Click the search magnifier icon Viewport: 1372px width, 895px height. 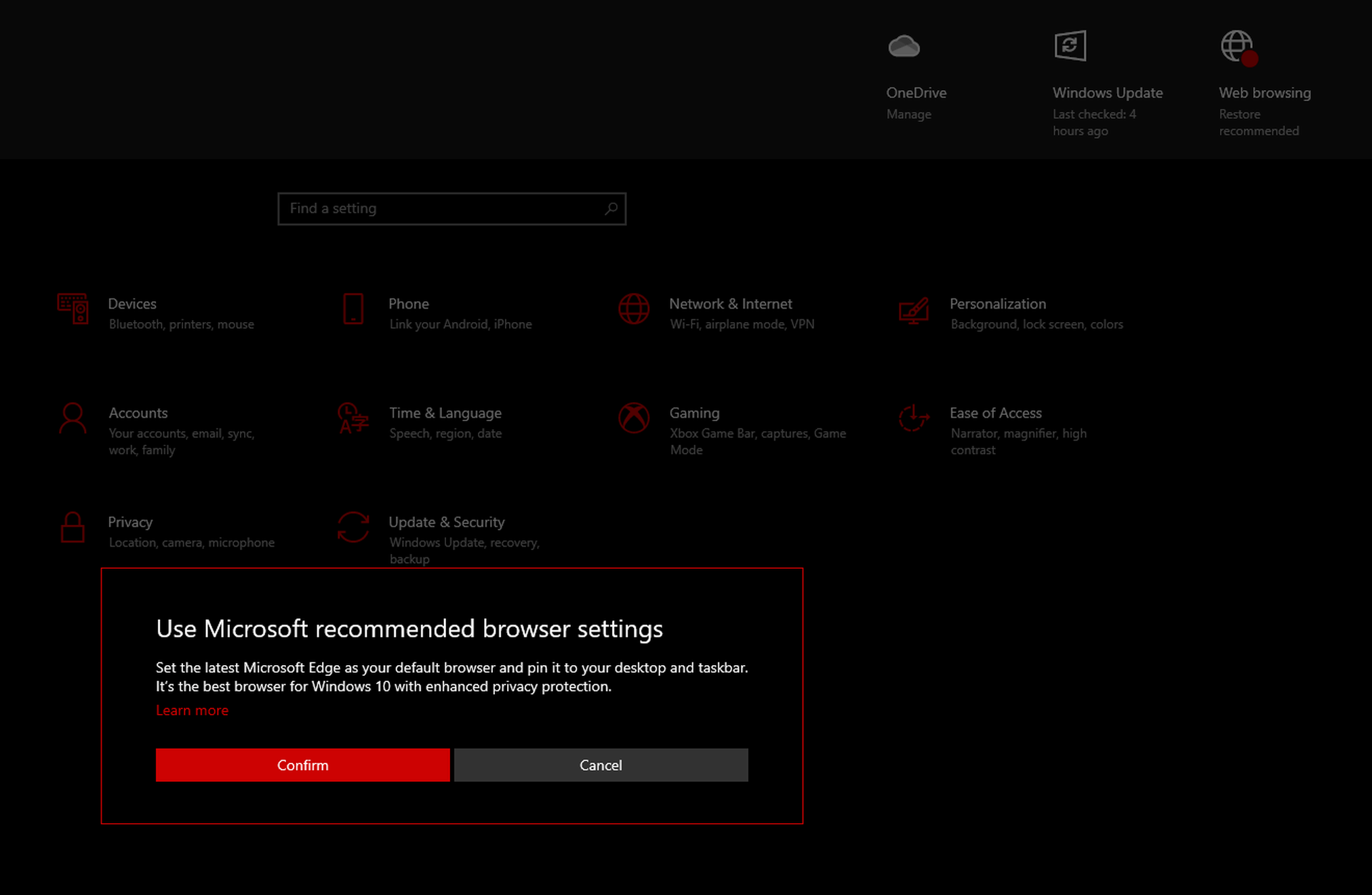[611, 208]
